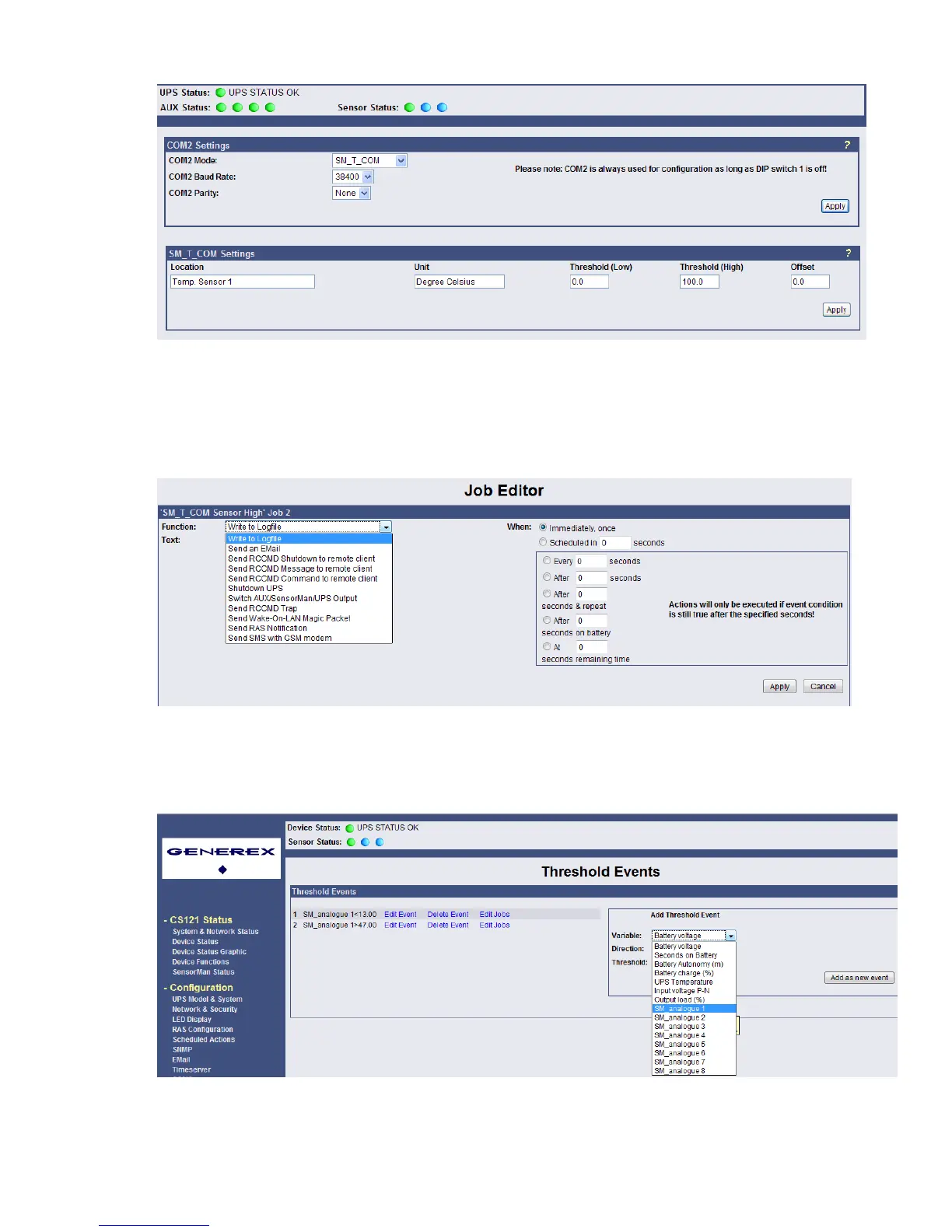Click the green UPS Status OK indicator
Screen dimensions: 952x1232
220,93
